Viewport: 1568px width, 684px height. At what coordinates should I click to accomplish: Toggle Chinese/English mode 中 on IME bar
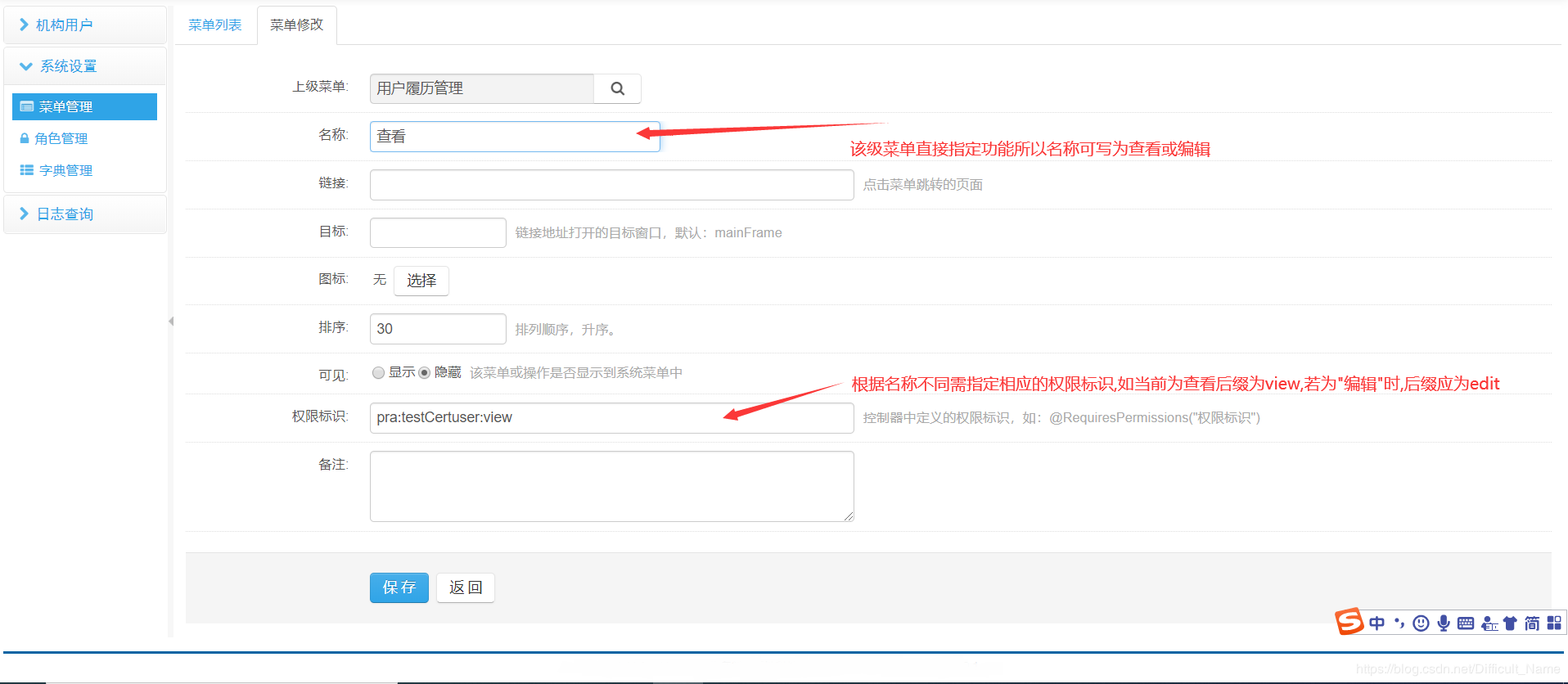tap(1377, 623)
